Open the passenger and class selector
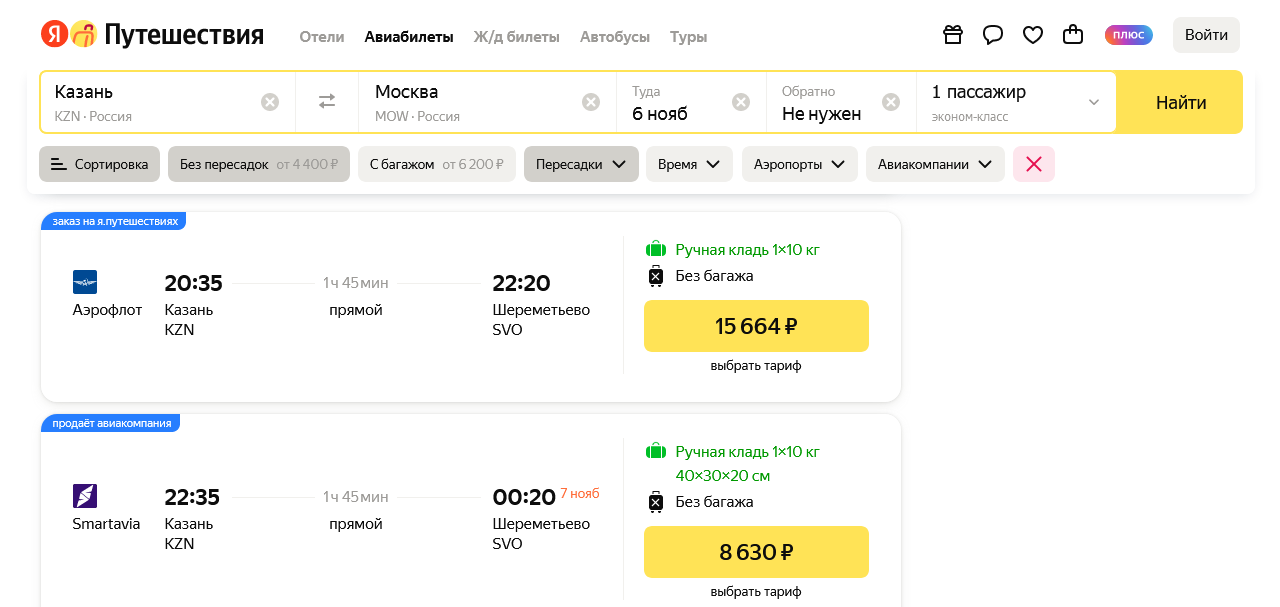The height and width of the screenshot is (607, 1280). coord(1015,101)
